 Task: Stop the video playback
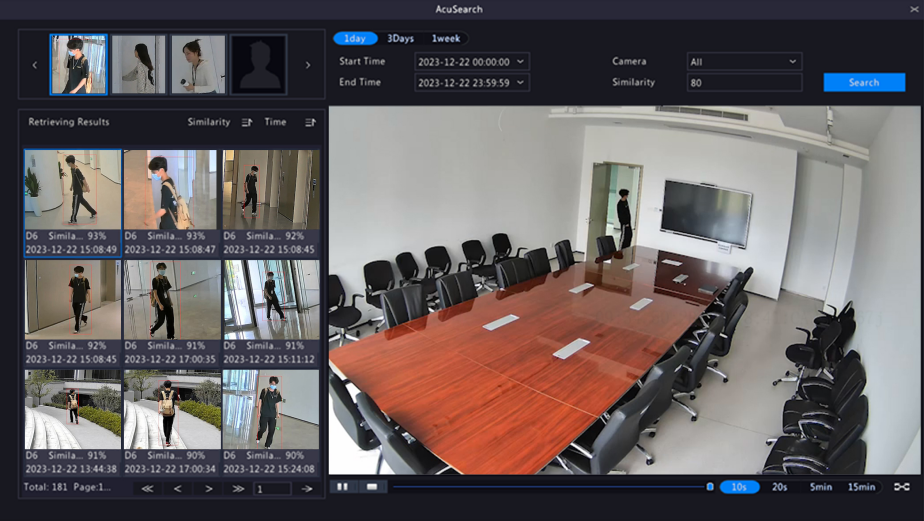(372, 487)
